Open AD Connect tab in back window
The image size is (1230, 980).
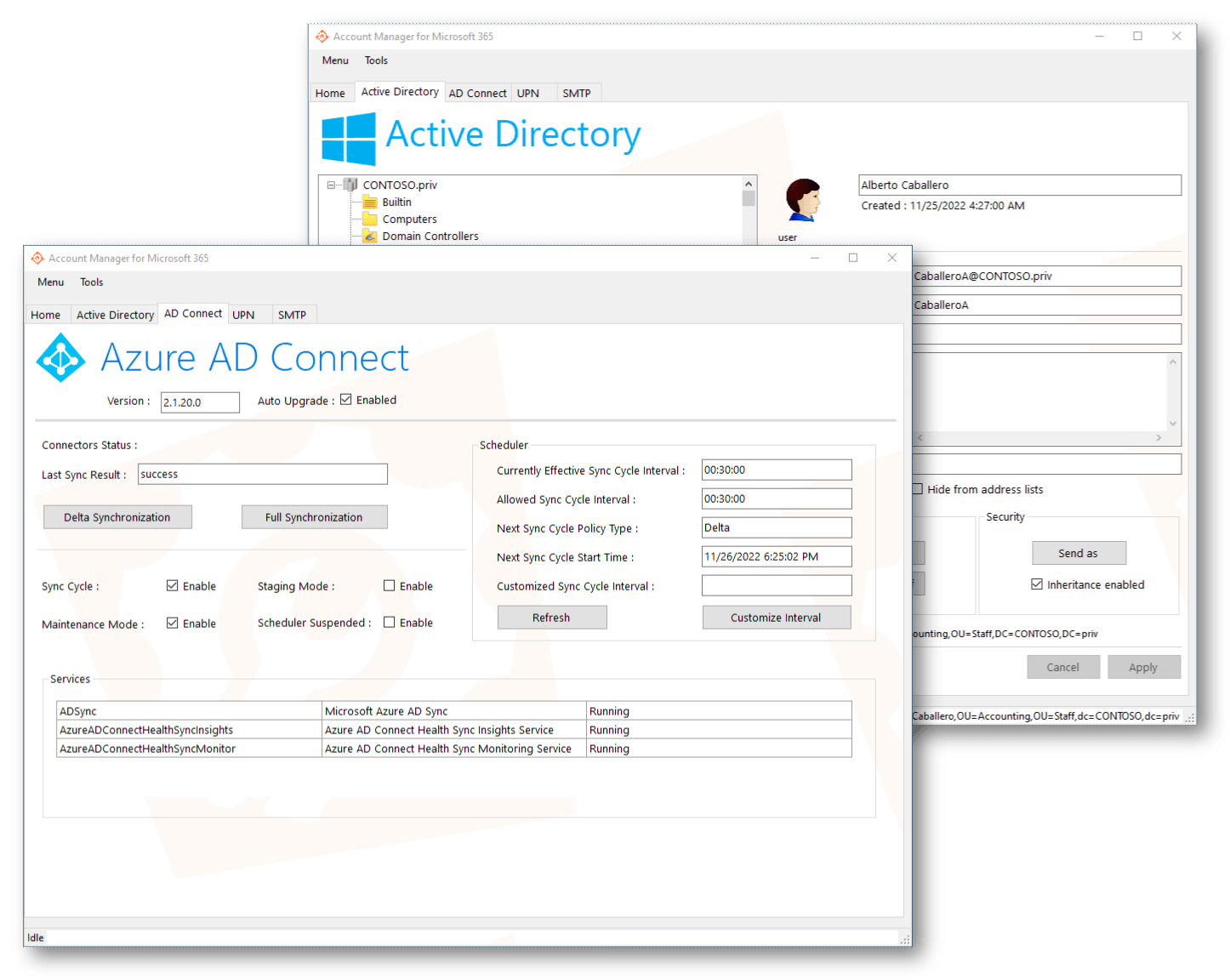(x=477, y=94)
